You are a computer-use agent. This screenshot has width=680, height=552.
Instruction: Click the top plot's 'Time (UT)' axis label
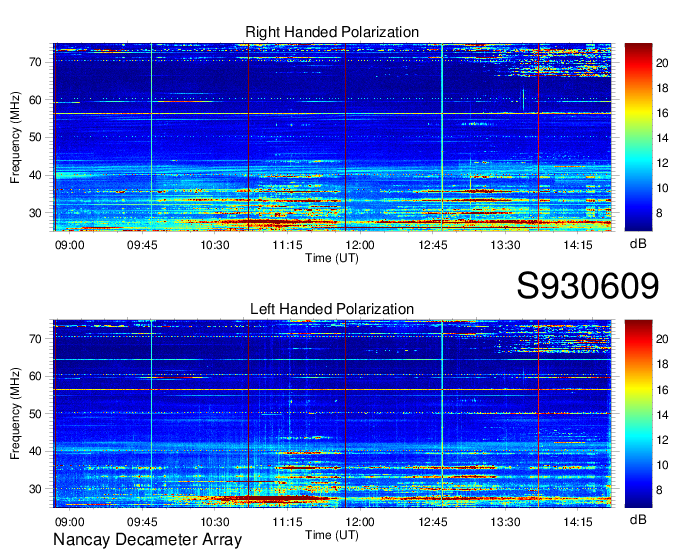pos(332,258)
